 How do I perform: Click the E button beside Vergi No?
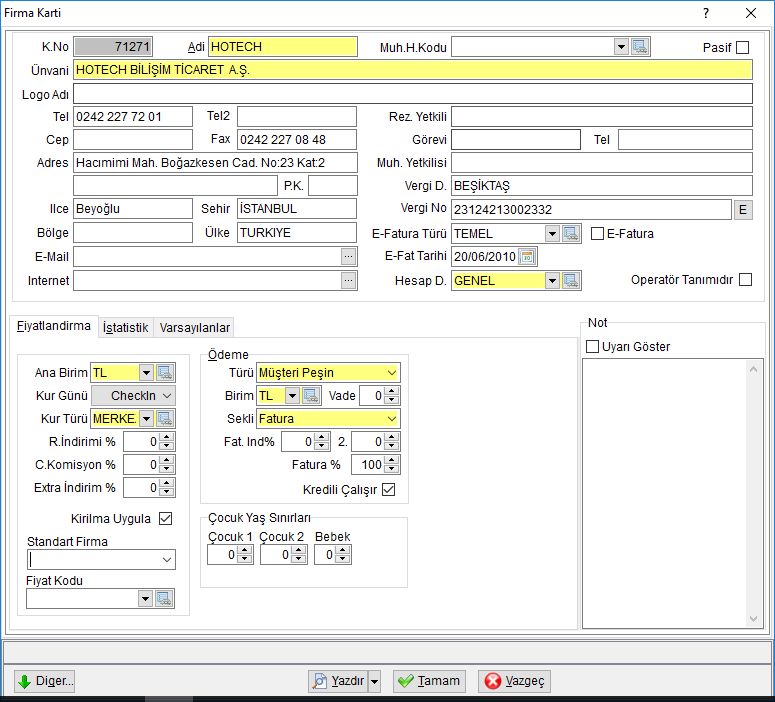point(743,210)
